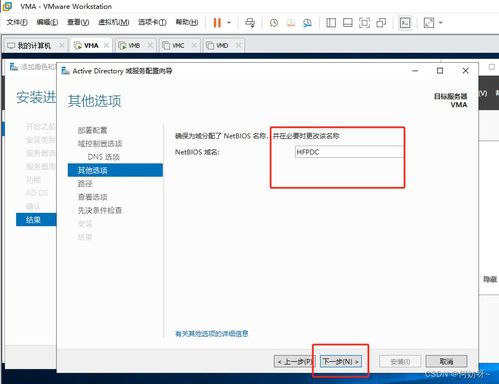Open the 虚拟机(M) menu
Screen dimensions: 499x384
coord(114,22)
